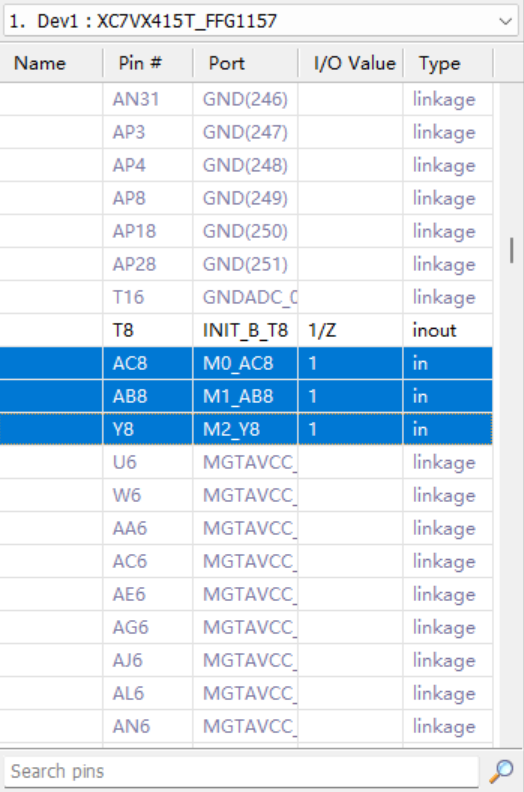Click the vertical scrollbar thumb
The width and height of the screenshot is (524, 792).
point(512,251)
